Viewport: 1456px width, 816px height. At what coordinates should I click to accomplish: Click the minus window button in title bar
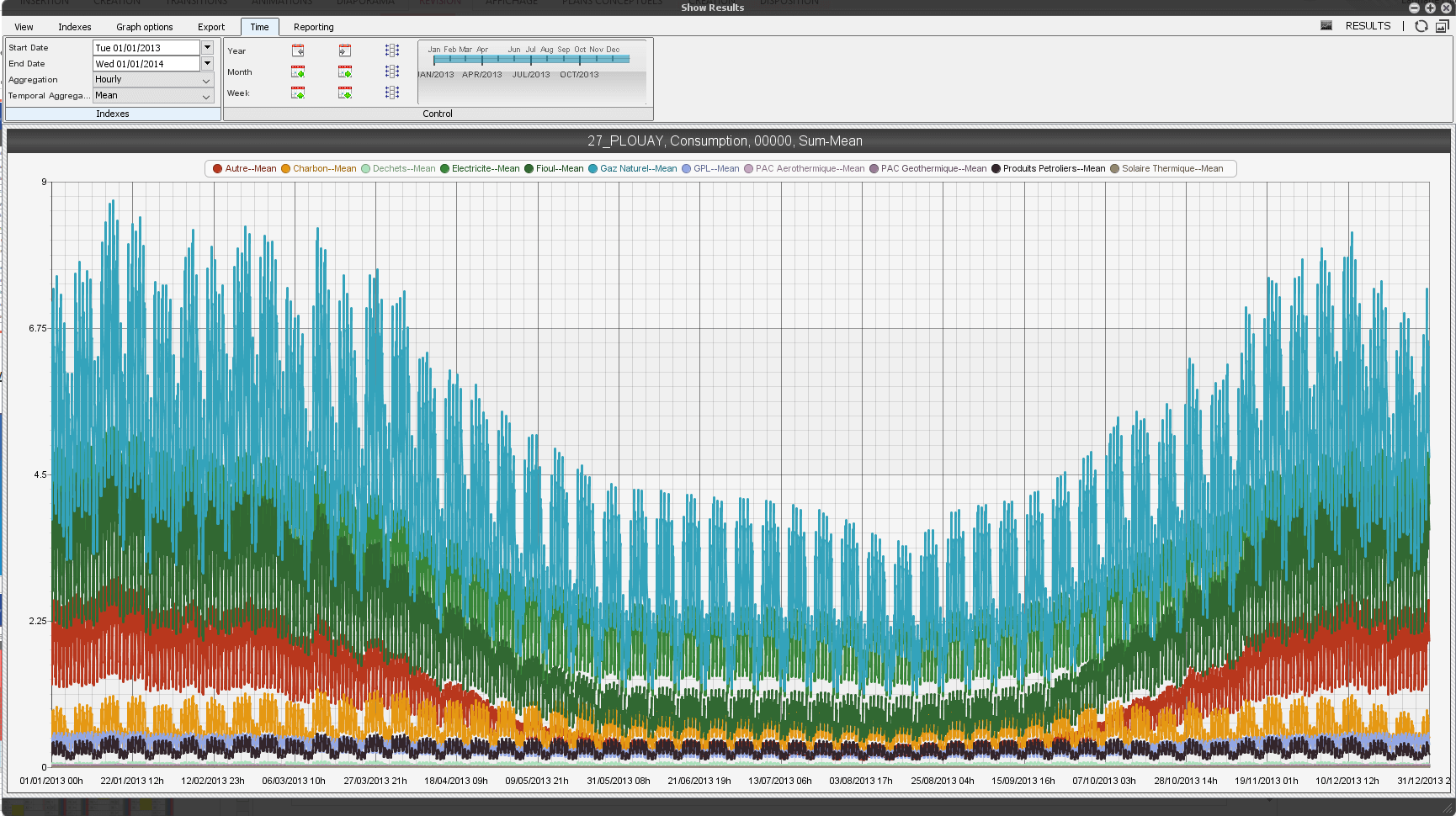pos(1414,8)
